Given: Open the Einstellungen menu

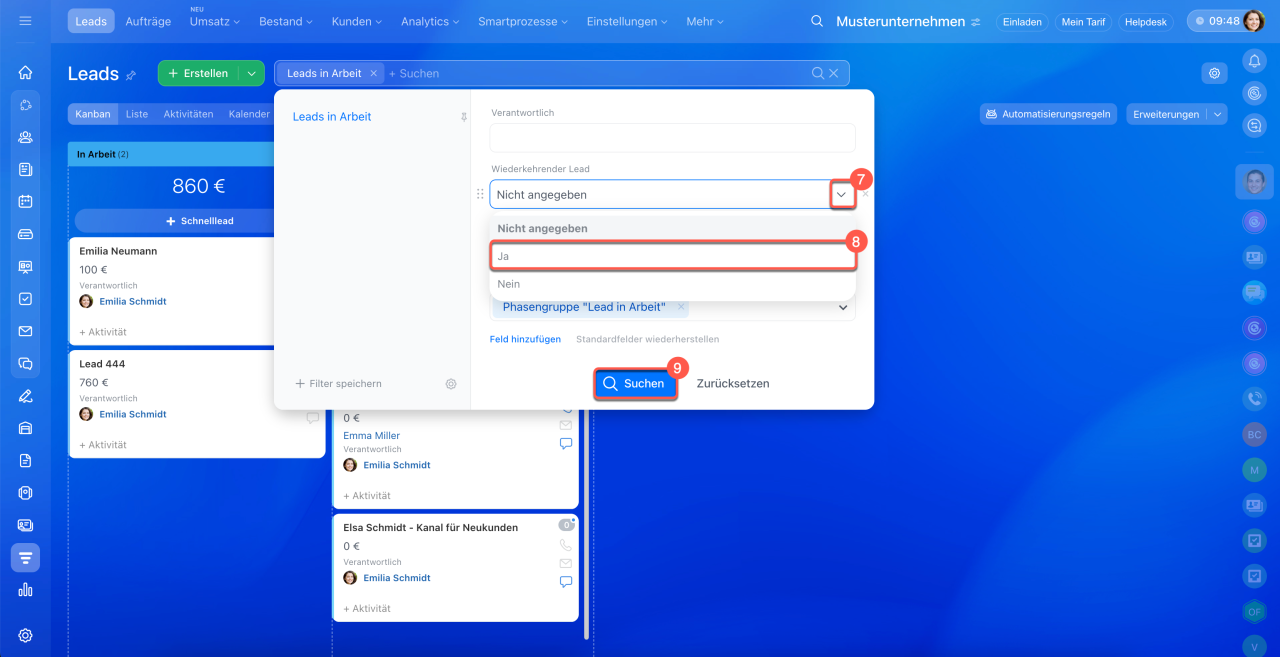Looking at the screenshot, I should click(627, 21).
